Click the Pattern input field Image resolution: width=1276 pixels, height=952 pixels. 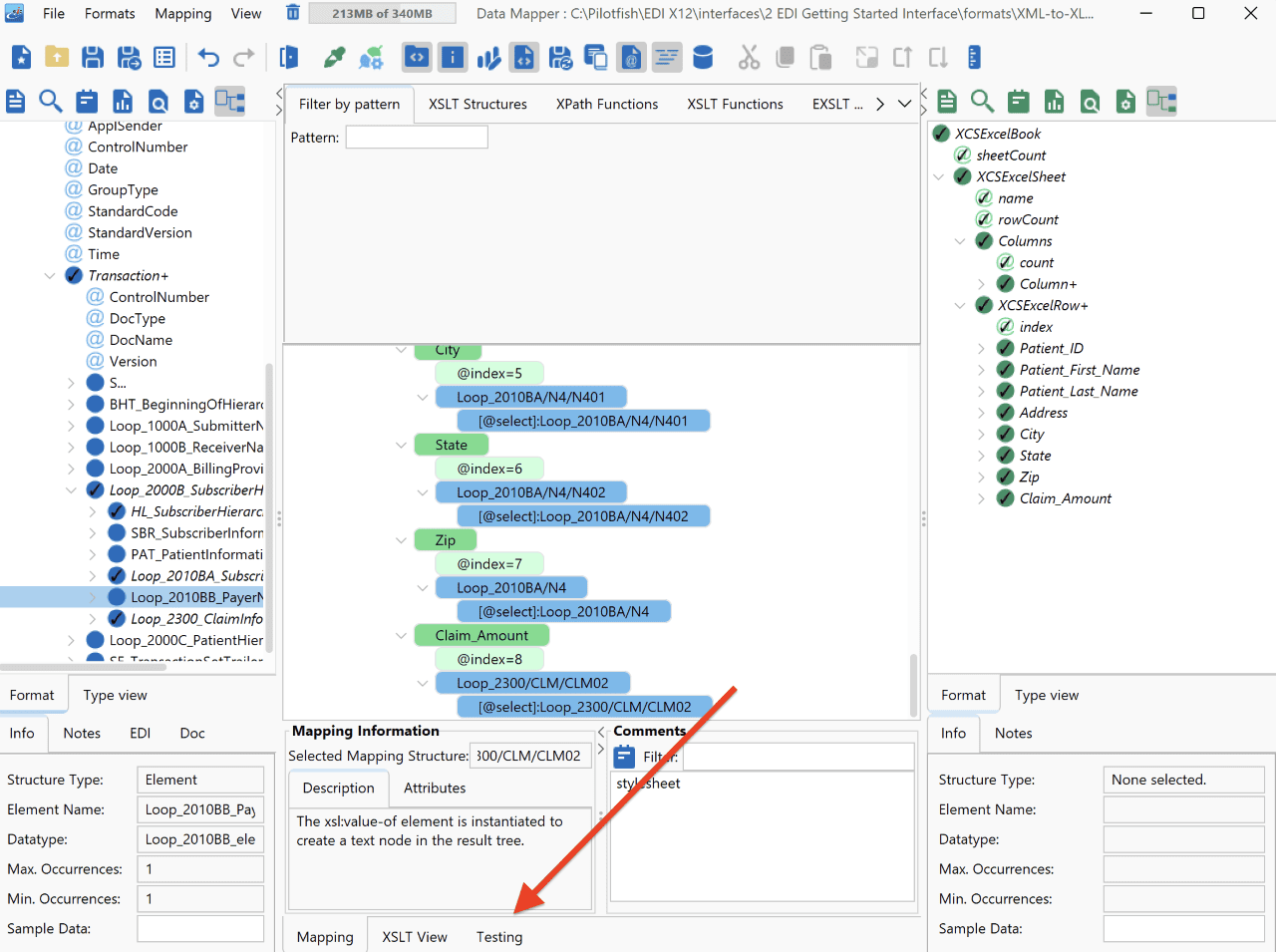point(417,138)
